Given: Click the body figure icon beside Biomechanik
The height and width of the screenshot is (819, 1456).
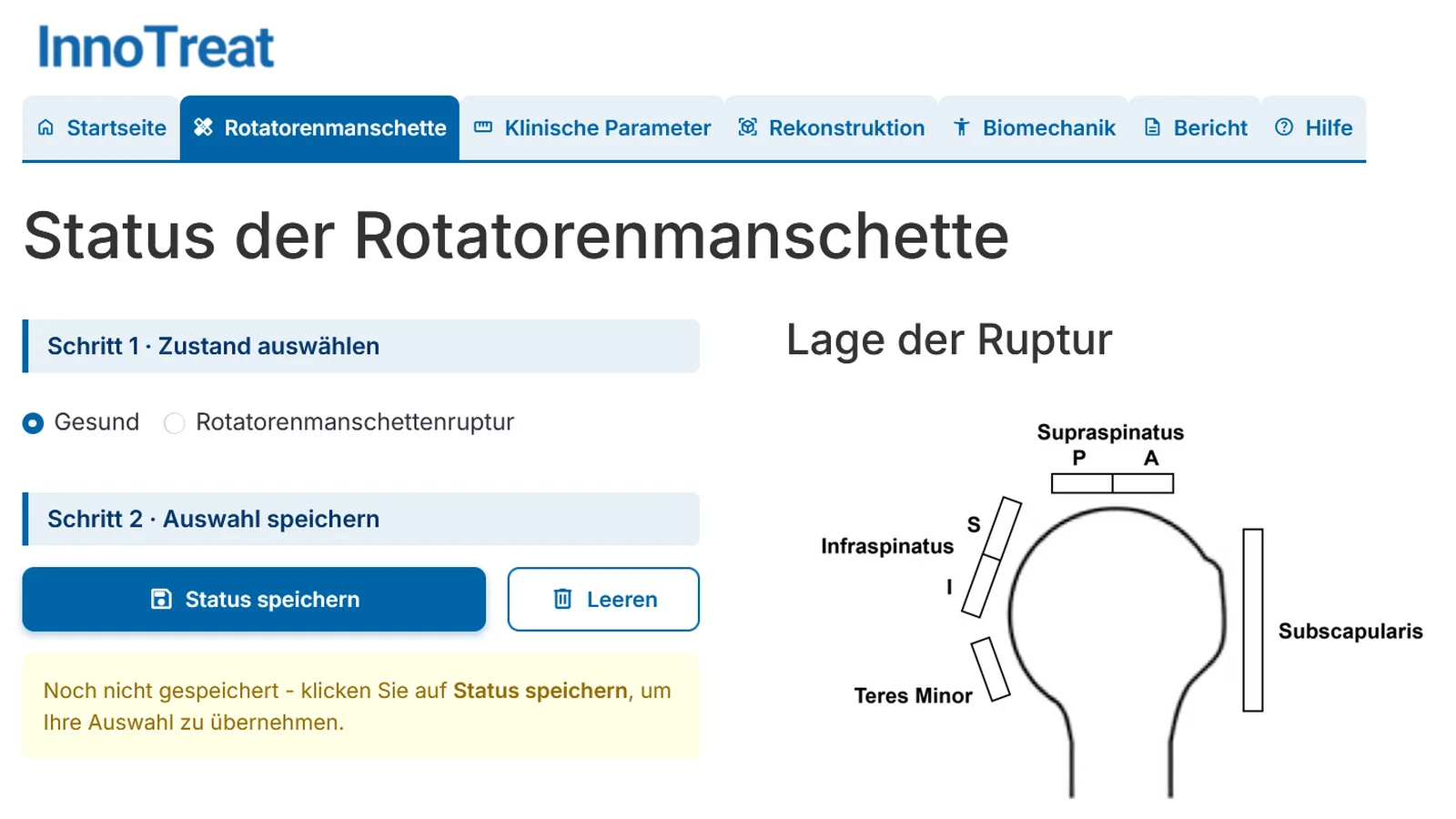Looking at the screenshot, I should 961,127.
